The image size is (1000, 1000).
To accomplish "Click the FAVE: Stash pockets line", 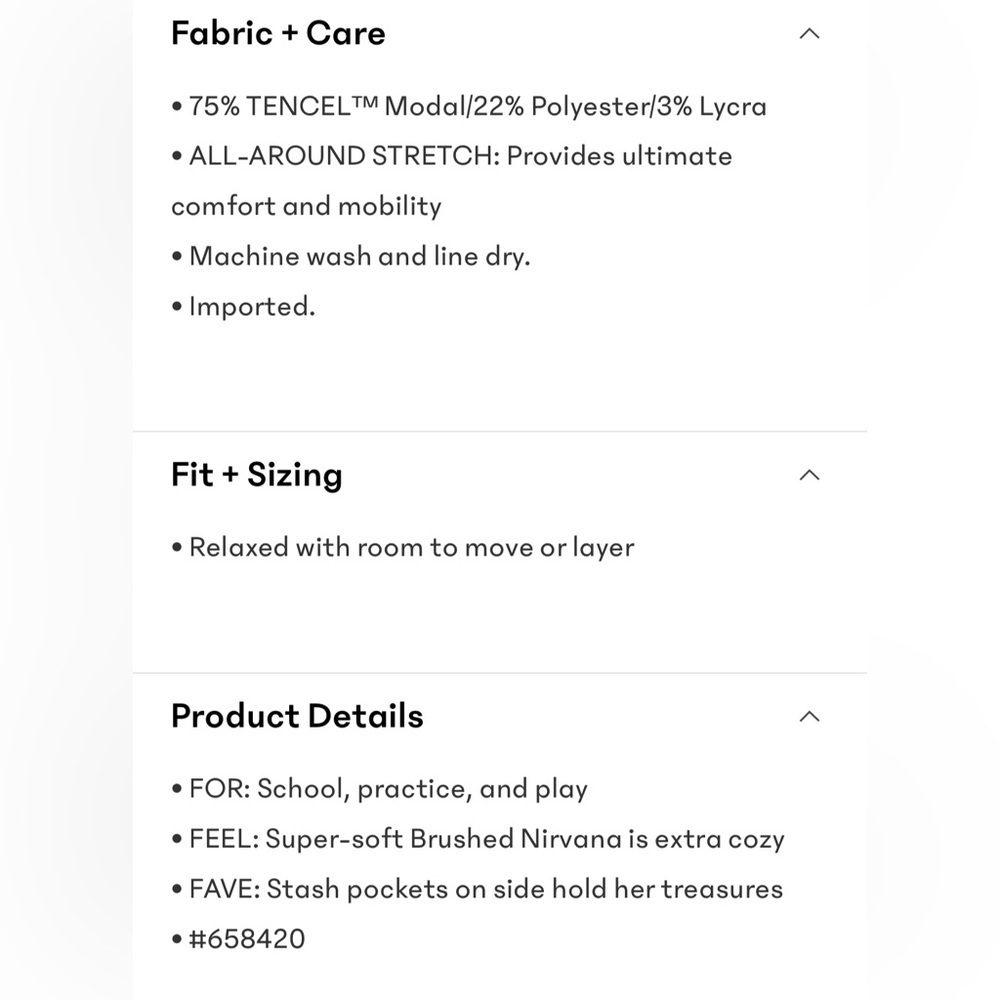I will [486, 889].
